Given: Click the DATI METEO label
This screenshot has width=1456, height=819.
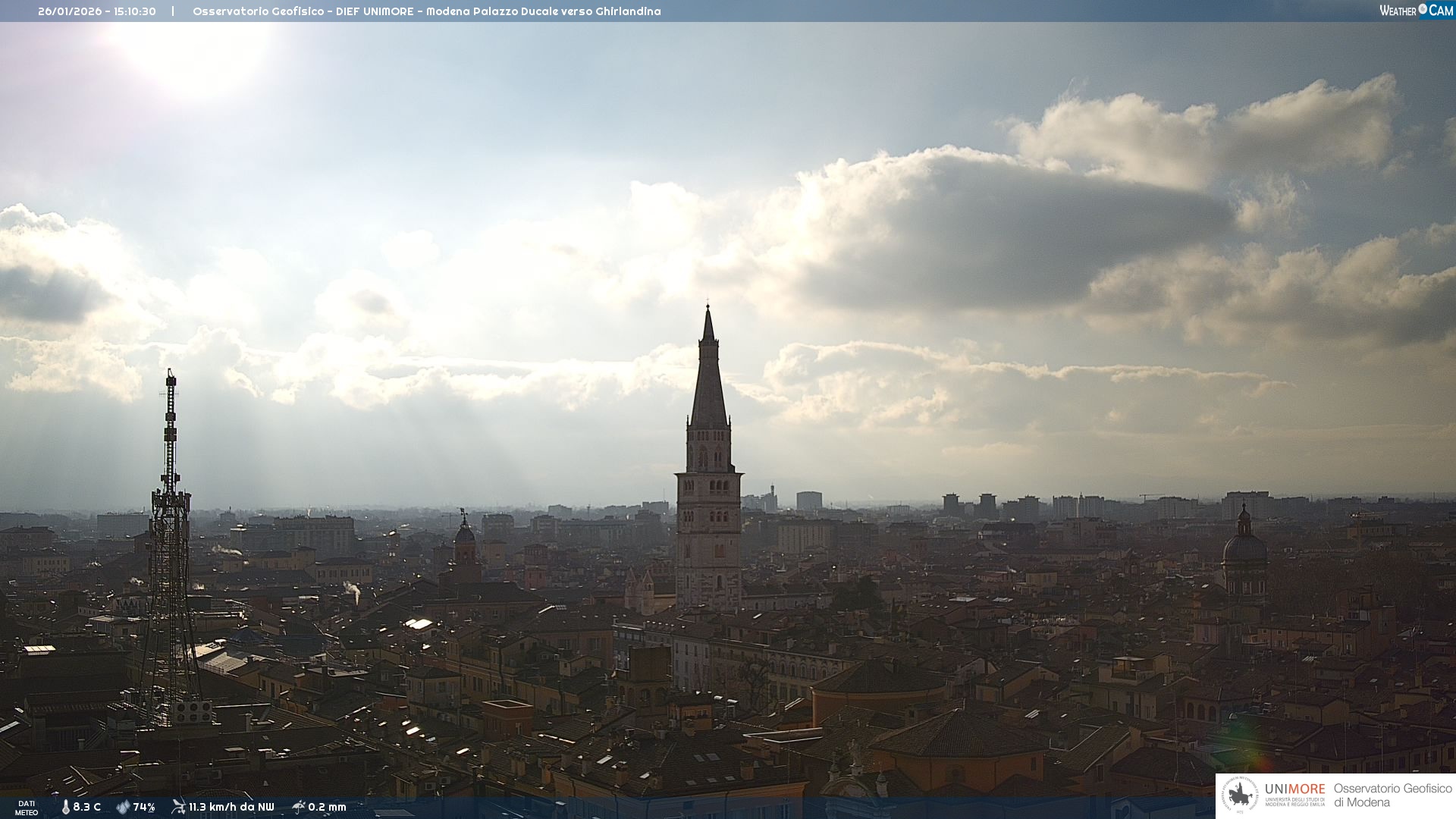Looking at the screenshot, I should pos(27,808).
